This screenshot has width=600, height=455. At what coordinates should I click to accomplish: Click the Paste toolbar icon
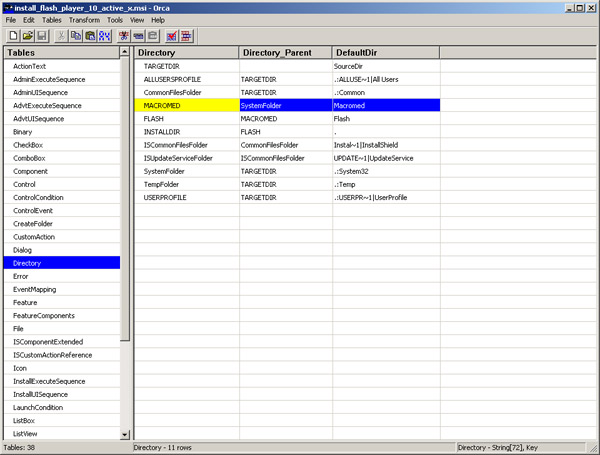pos(90,36)
